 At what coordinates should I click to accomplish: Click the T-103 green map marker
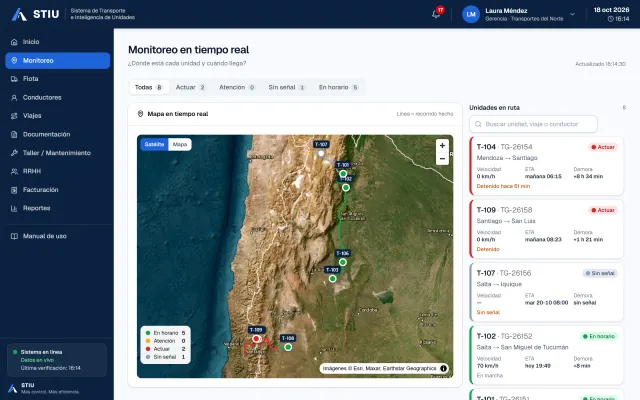click(333, 279)
